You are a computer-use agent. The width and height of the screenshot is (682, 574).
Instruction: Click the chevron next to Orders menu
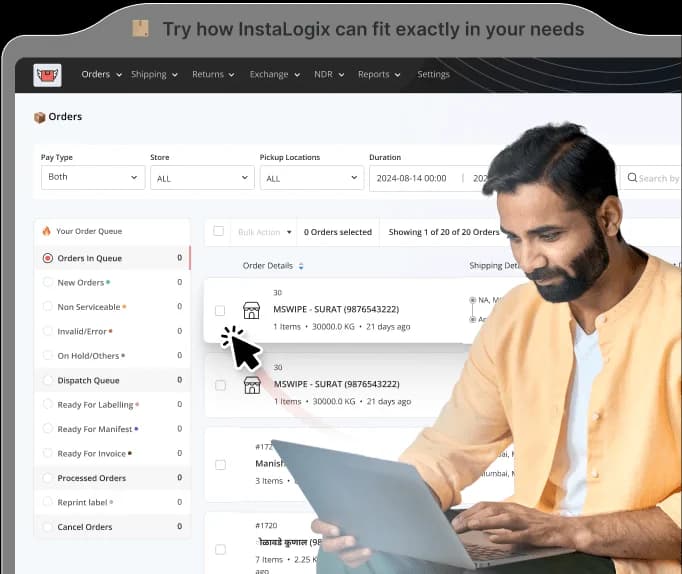119,75
